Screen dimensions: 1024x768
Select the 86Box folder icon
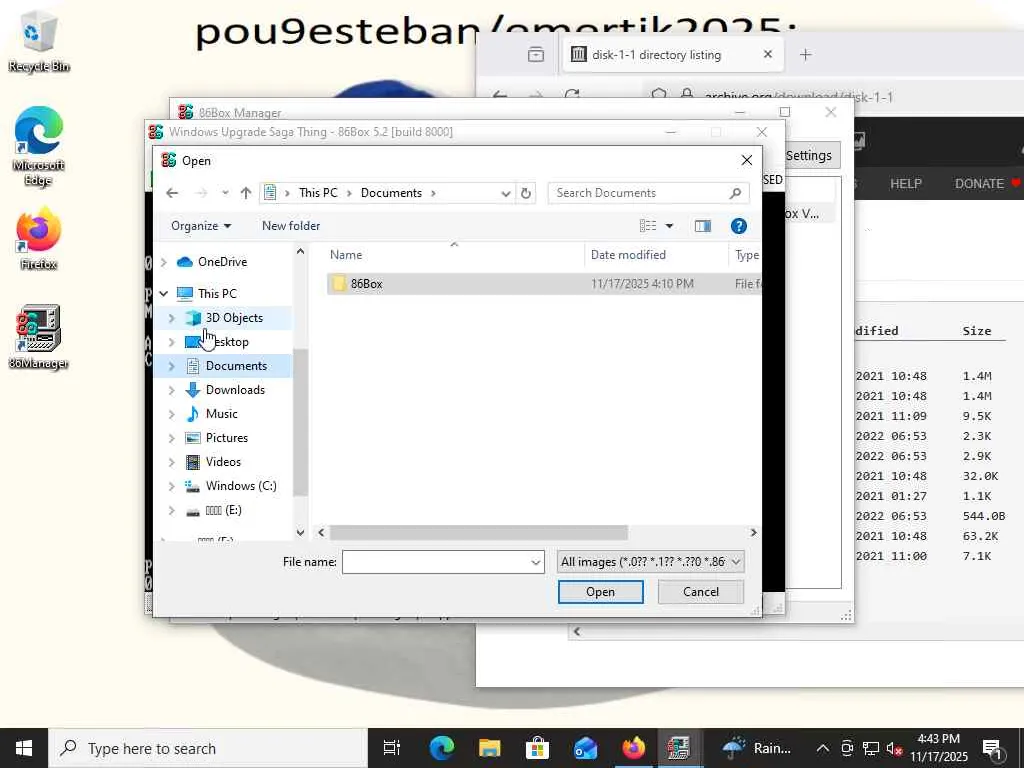pos(338,283)
